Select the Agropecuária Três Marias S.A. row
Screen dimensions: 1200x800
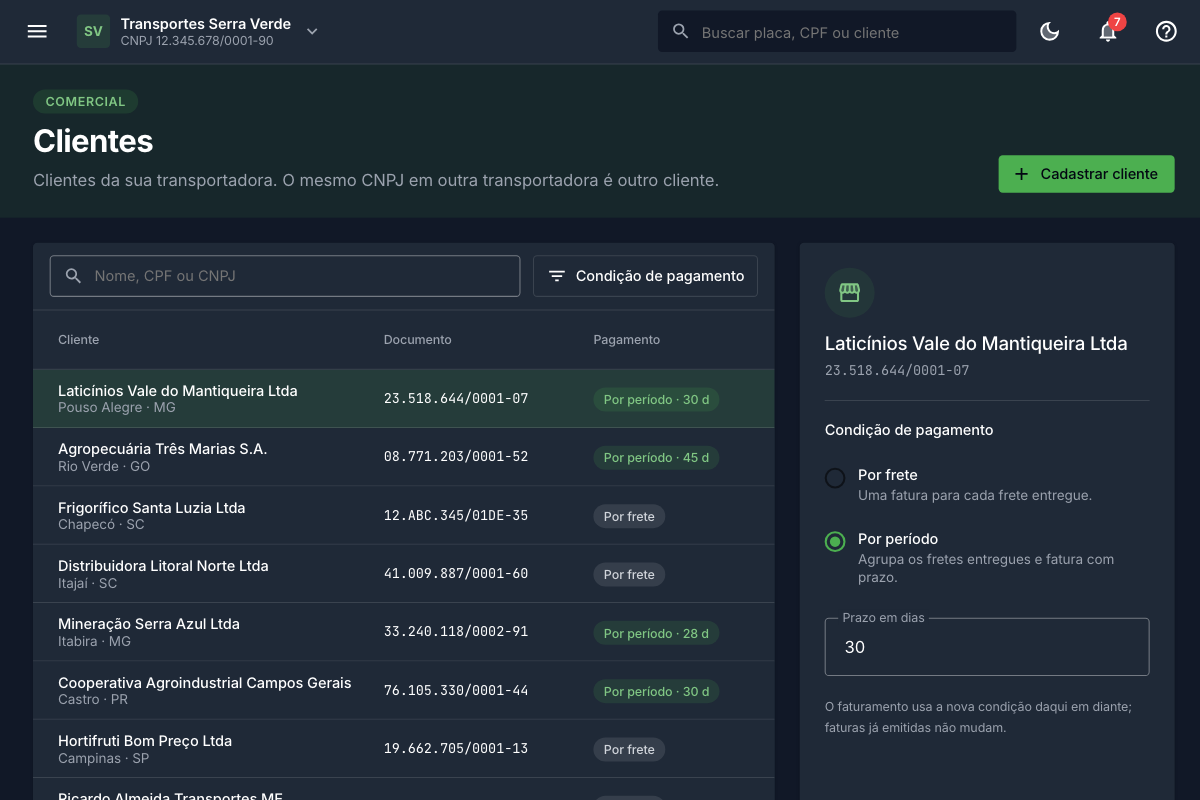pyautogui.click(x=403, y=457)
